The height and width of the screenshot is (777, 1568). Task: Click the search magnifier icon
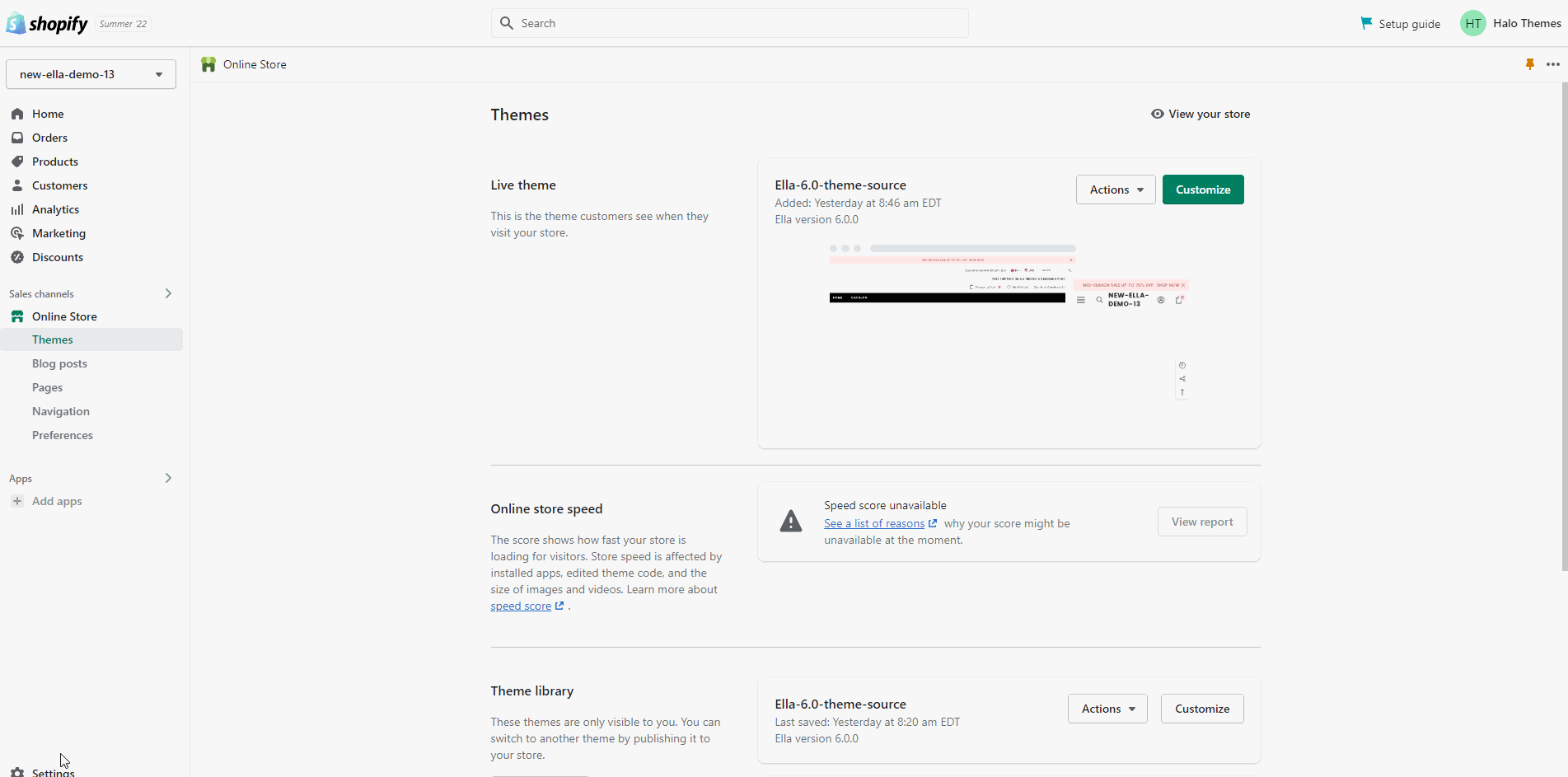[507, 23]
